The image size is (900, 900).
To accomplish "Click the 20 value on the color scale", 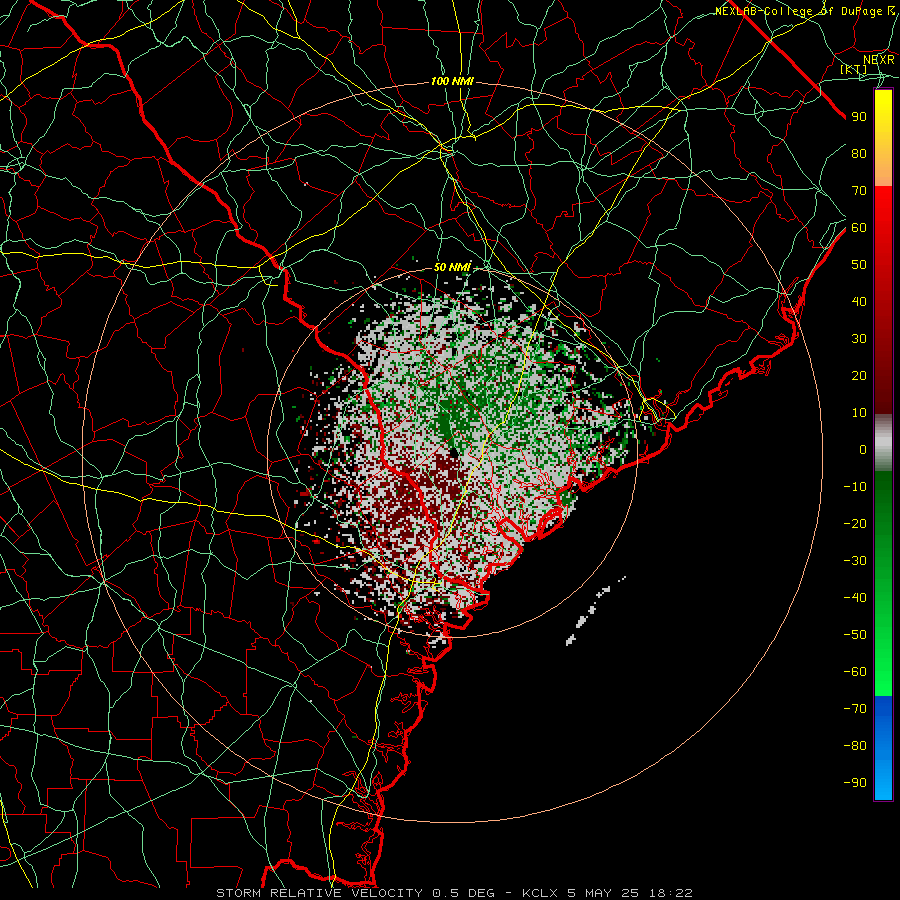I will [859, 376].
